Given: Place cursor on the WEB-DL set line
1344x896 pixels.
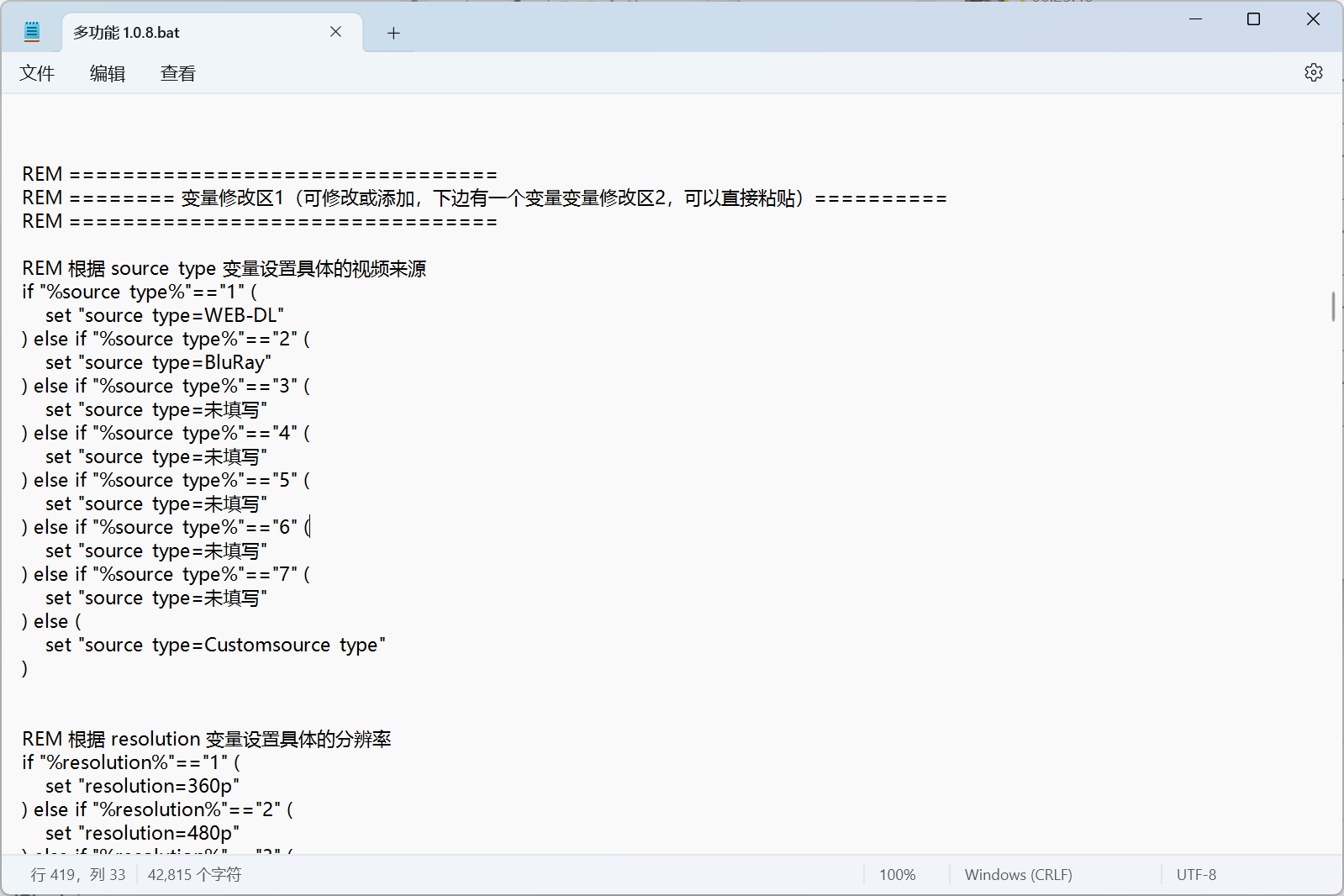Looking at the screenshot, I should (165, 316).
